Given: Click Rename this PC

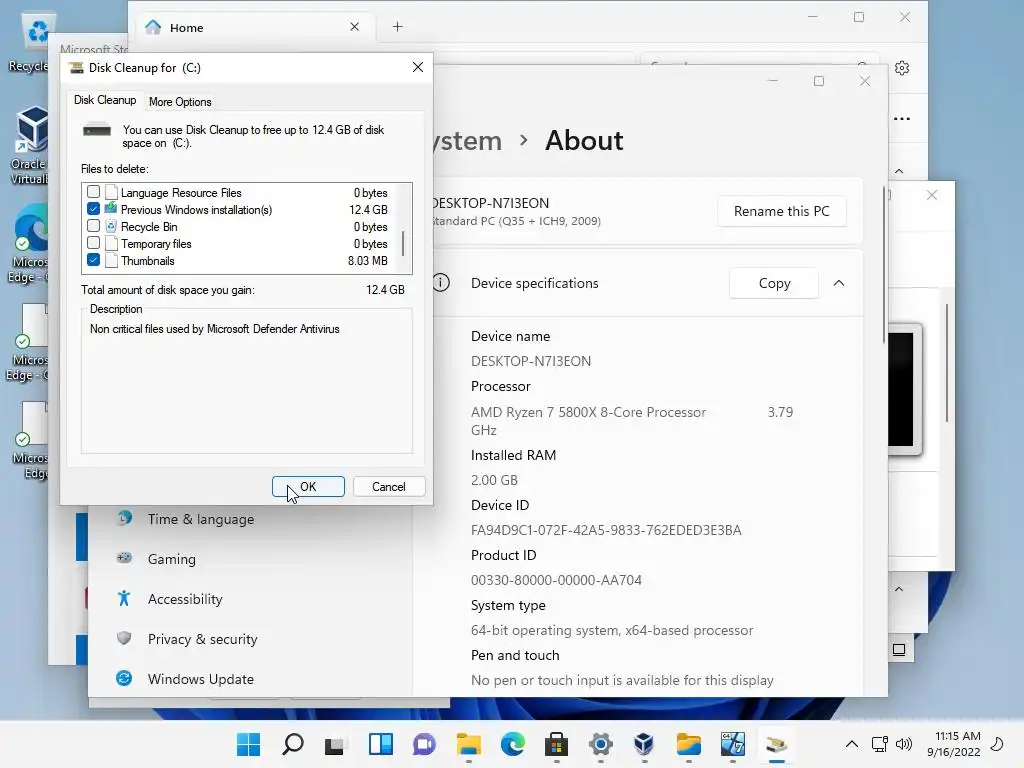Looking at the screenshot, I should (782, 211).
